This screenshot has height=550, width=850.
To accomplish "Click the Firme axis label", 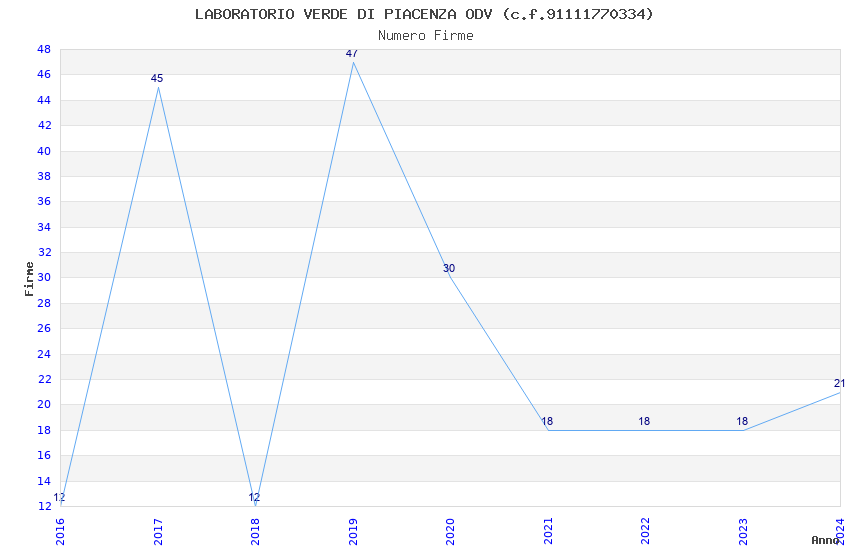I will point(29,279).
